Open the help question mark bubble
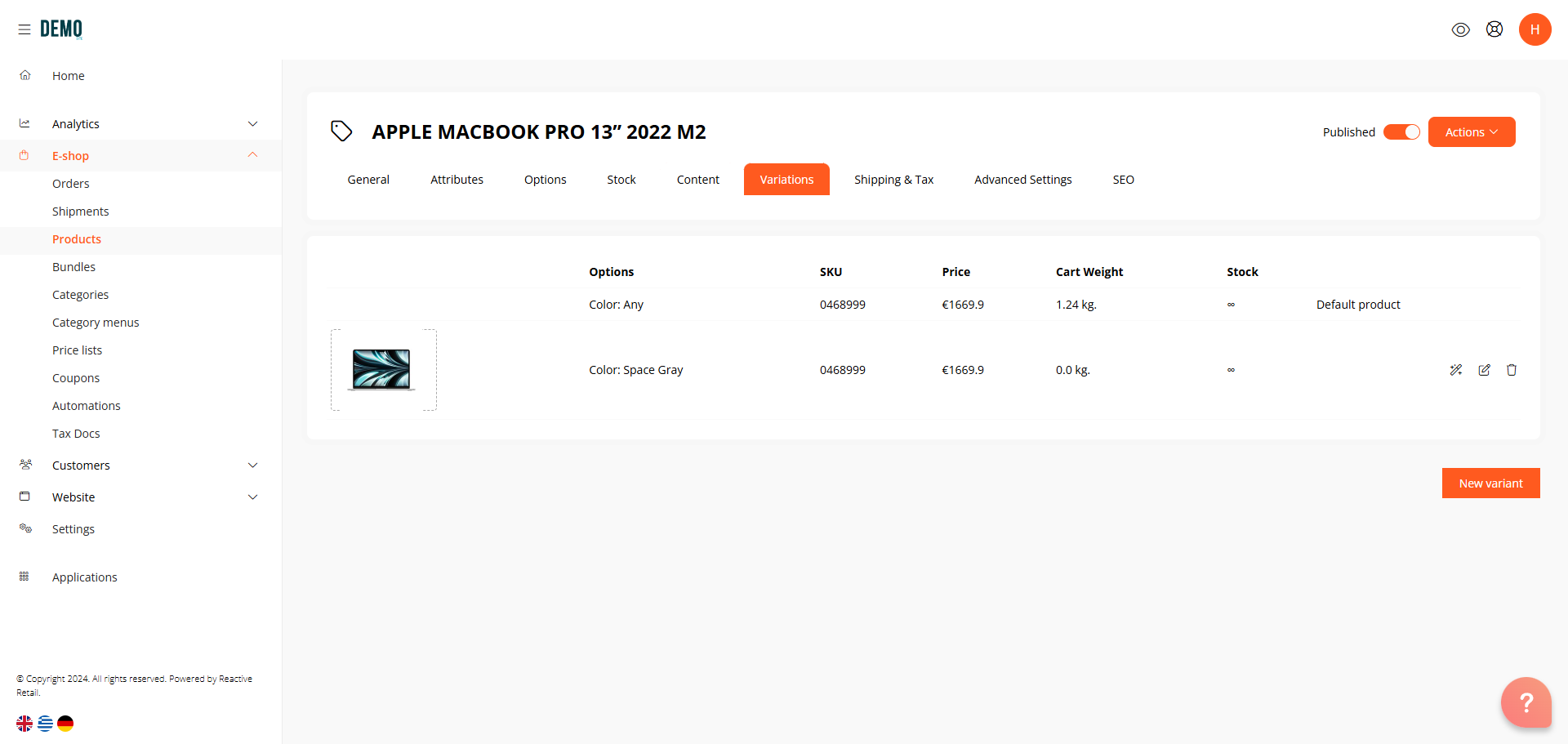 (1526, 702)
